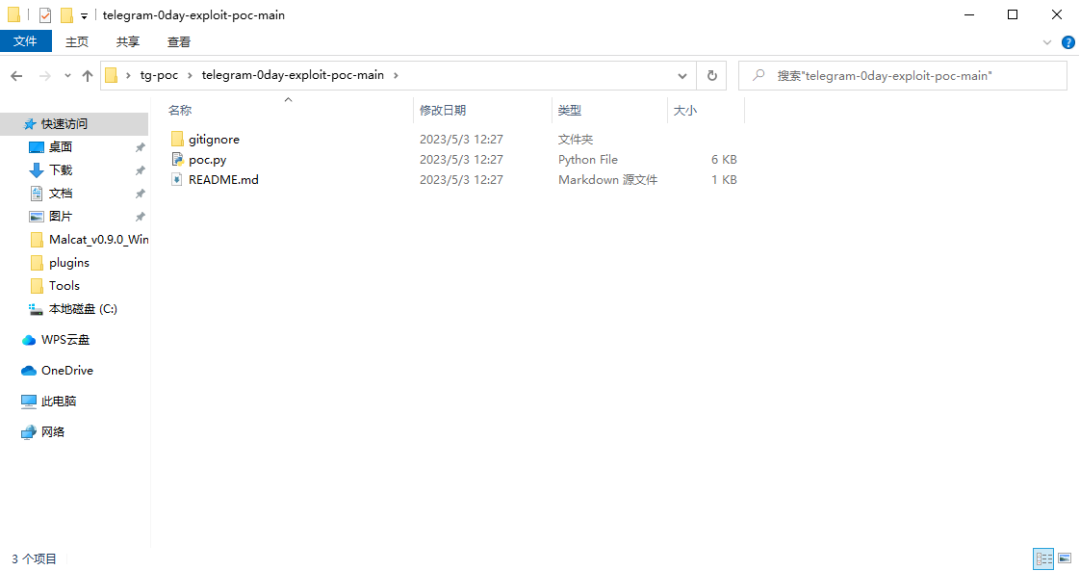Switch to large icons view in status bar
Viewport: 1080px width, 571px height.
coord(1065,559)
